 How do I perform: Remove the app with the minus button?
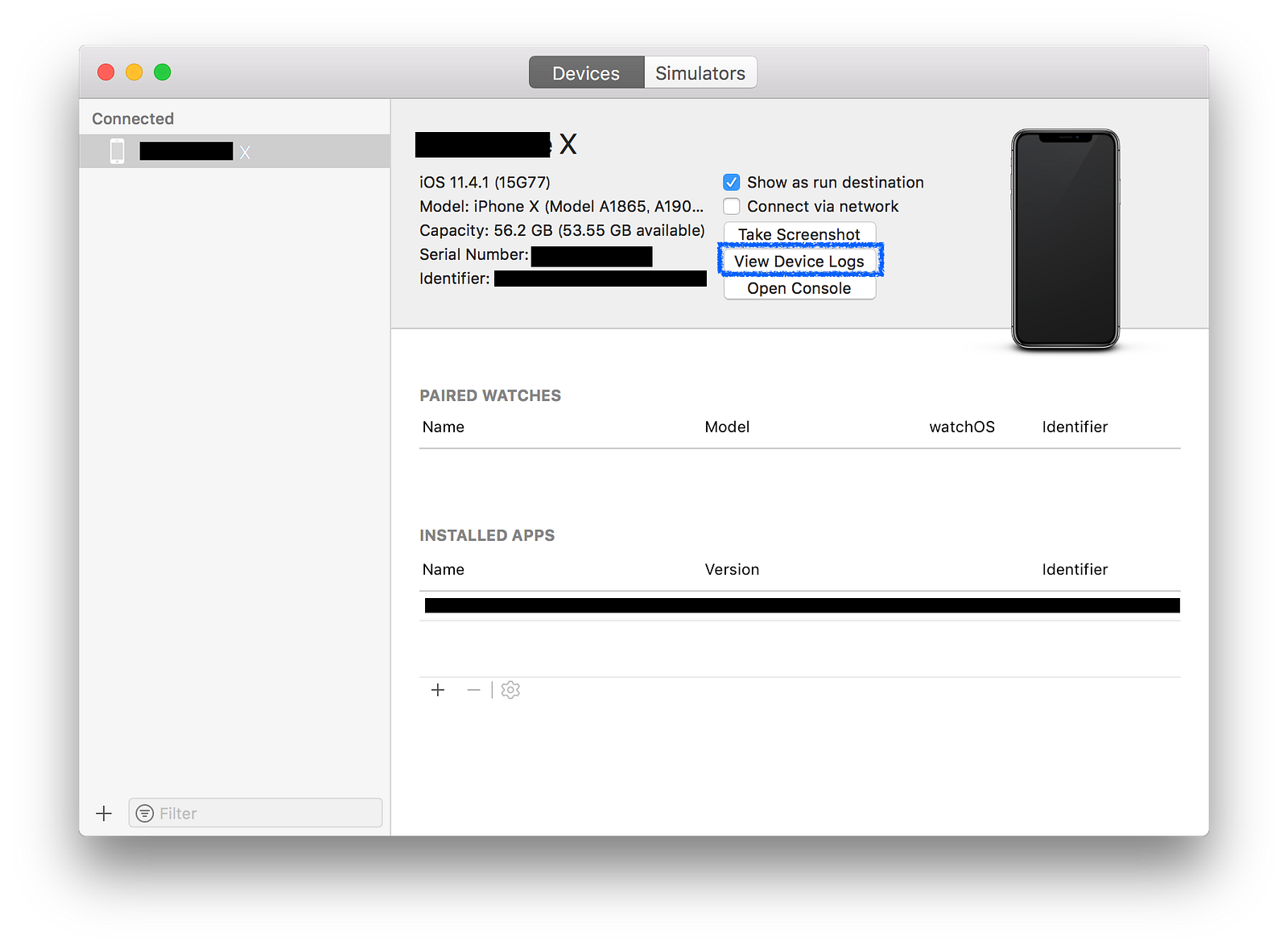coord(473,690)
